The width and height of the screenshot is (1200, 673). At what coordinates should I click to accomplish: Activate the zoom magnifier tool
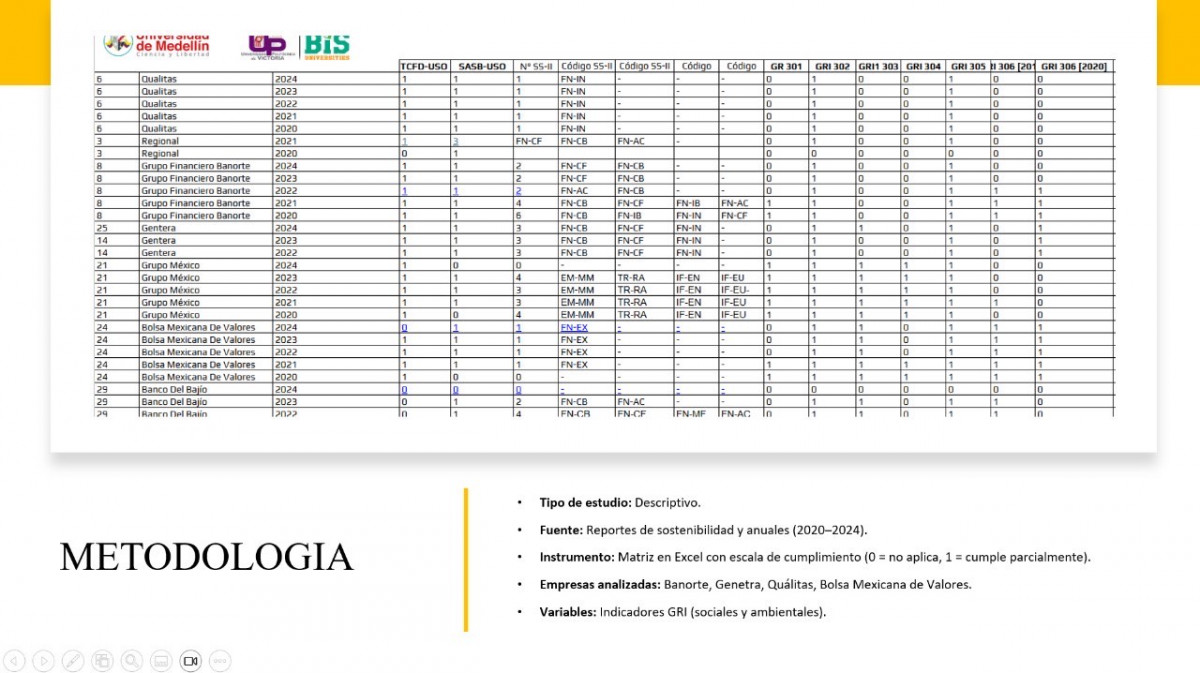point(131,660)
